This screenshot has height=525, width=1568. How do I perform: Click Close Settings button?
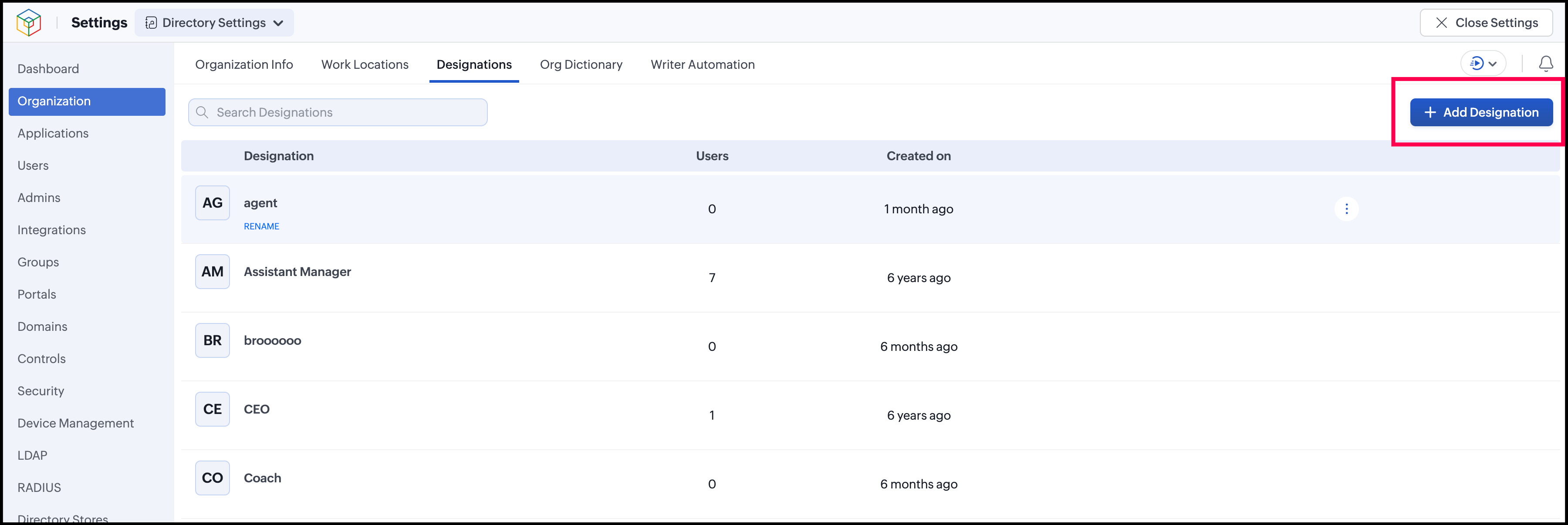(x=1486, y=23)
